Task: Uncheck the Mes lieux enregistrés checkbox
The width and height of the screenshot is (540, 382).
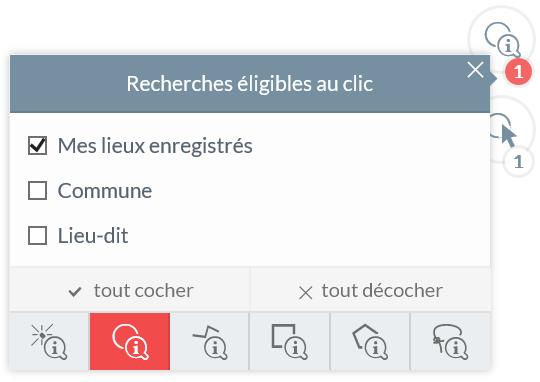Action: click(38, 146)
